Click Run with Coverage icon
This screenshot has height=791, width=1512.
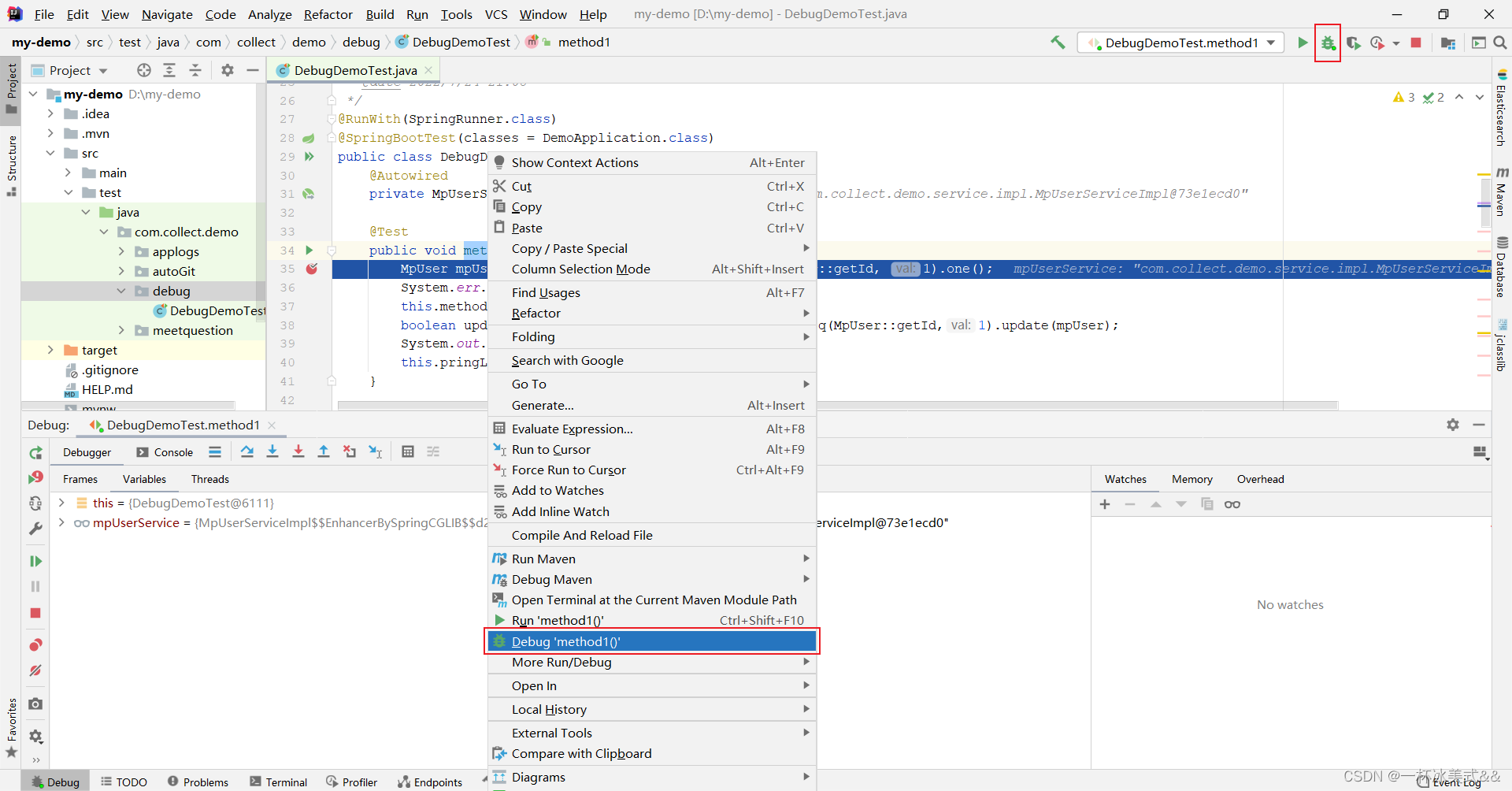coord(1354,43)
